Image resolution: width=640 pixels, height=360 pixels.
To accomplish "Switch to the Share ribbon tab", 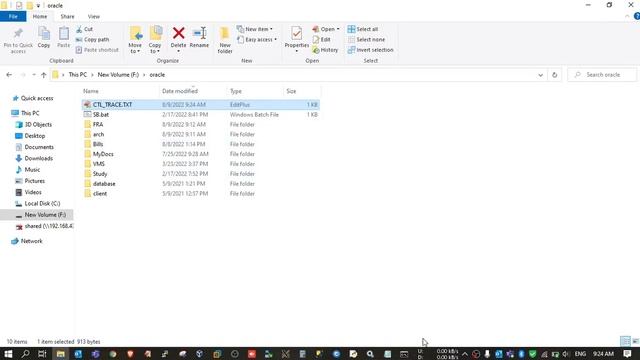I will pyautogui.click(x=67, y=17).
